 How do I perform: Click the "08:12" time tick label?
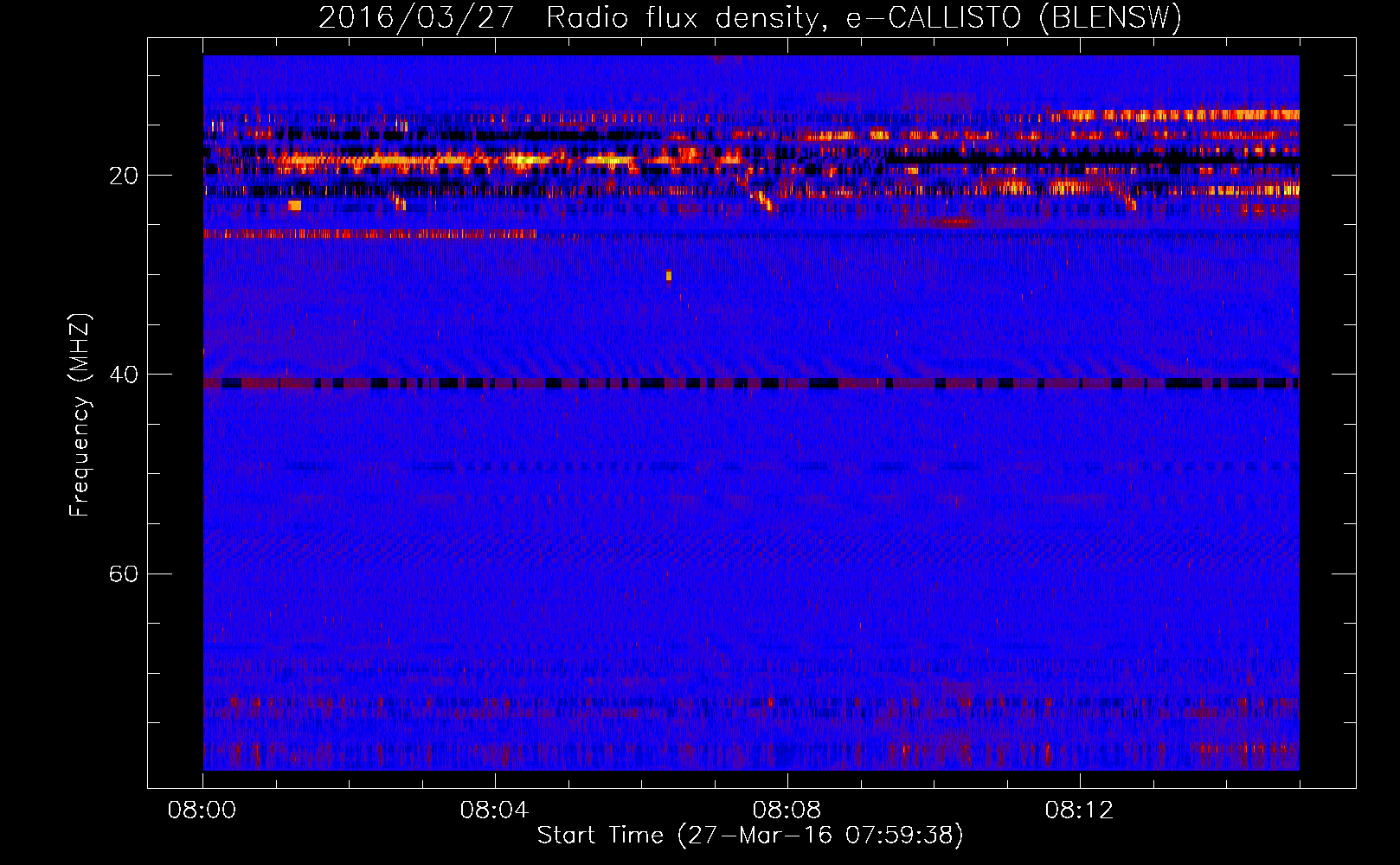tap(1079, 811)
